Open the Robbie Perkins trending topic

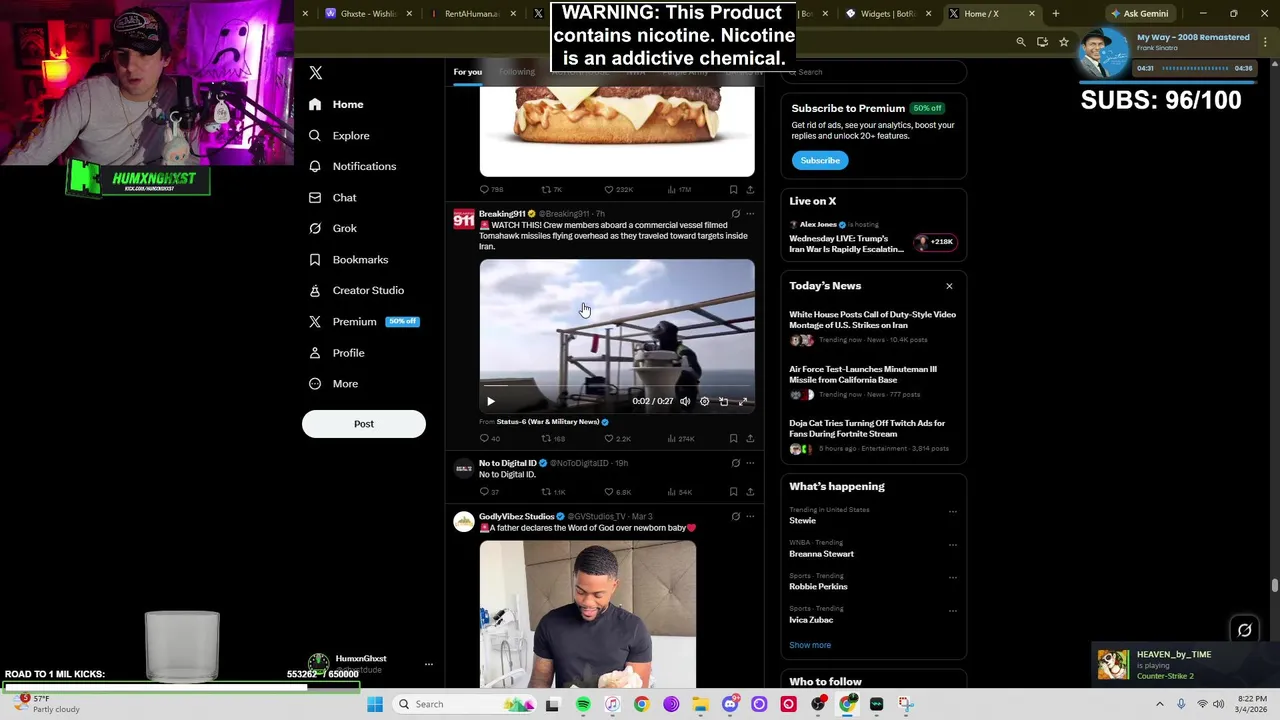click(818, 587)
